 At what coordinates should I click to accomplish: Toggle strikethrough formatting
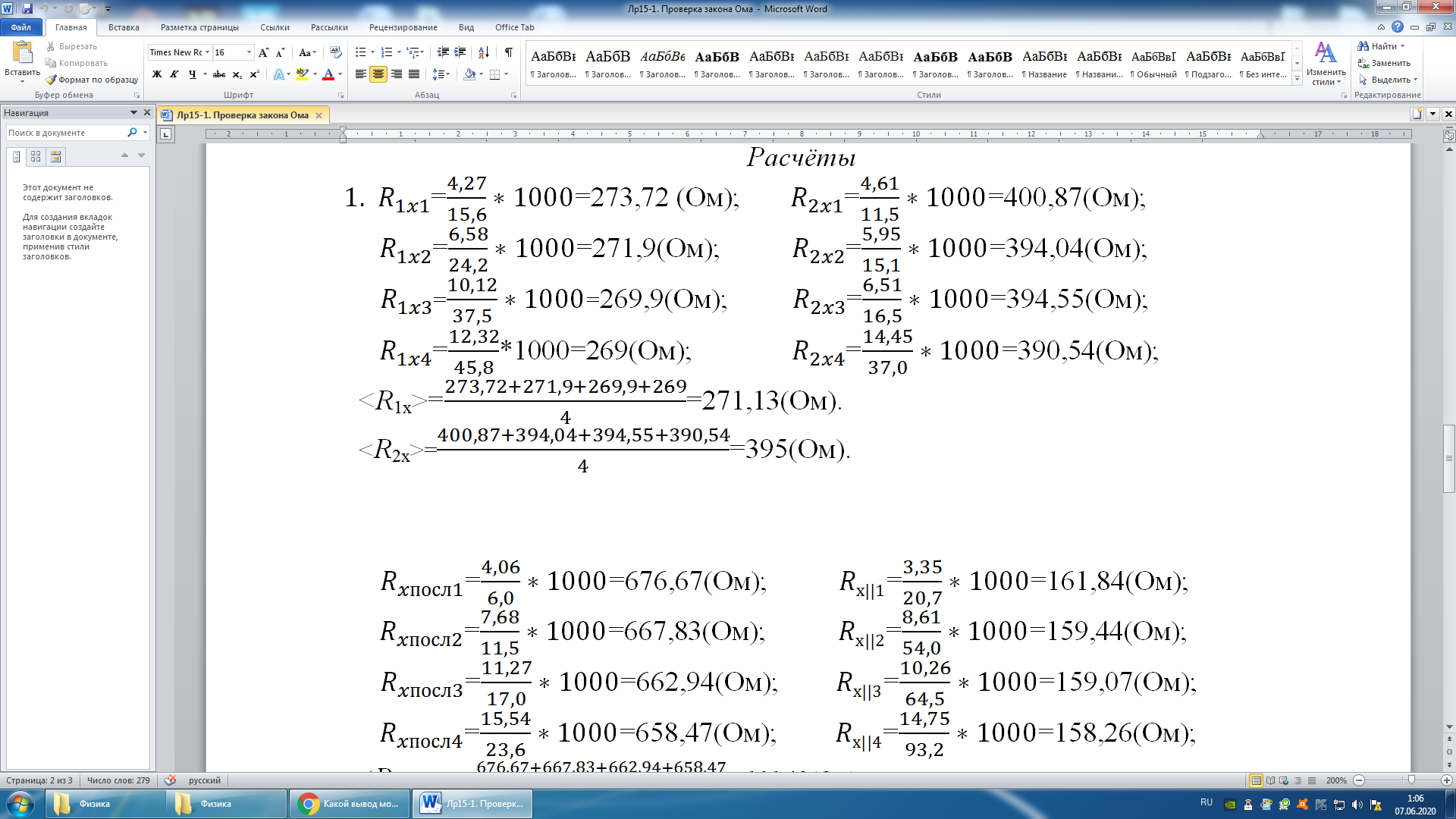[x=219, y=74]
